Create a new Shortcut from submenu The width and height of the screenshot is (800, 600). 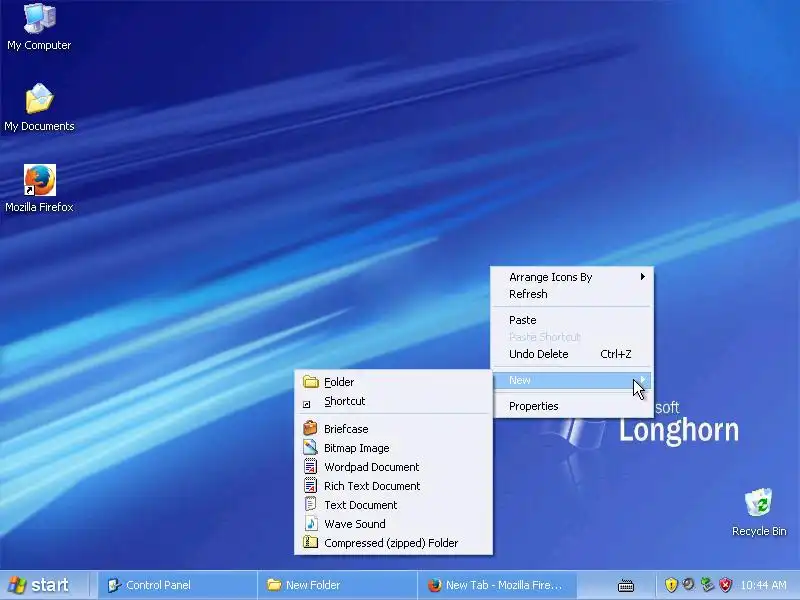[393, 401]
